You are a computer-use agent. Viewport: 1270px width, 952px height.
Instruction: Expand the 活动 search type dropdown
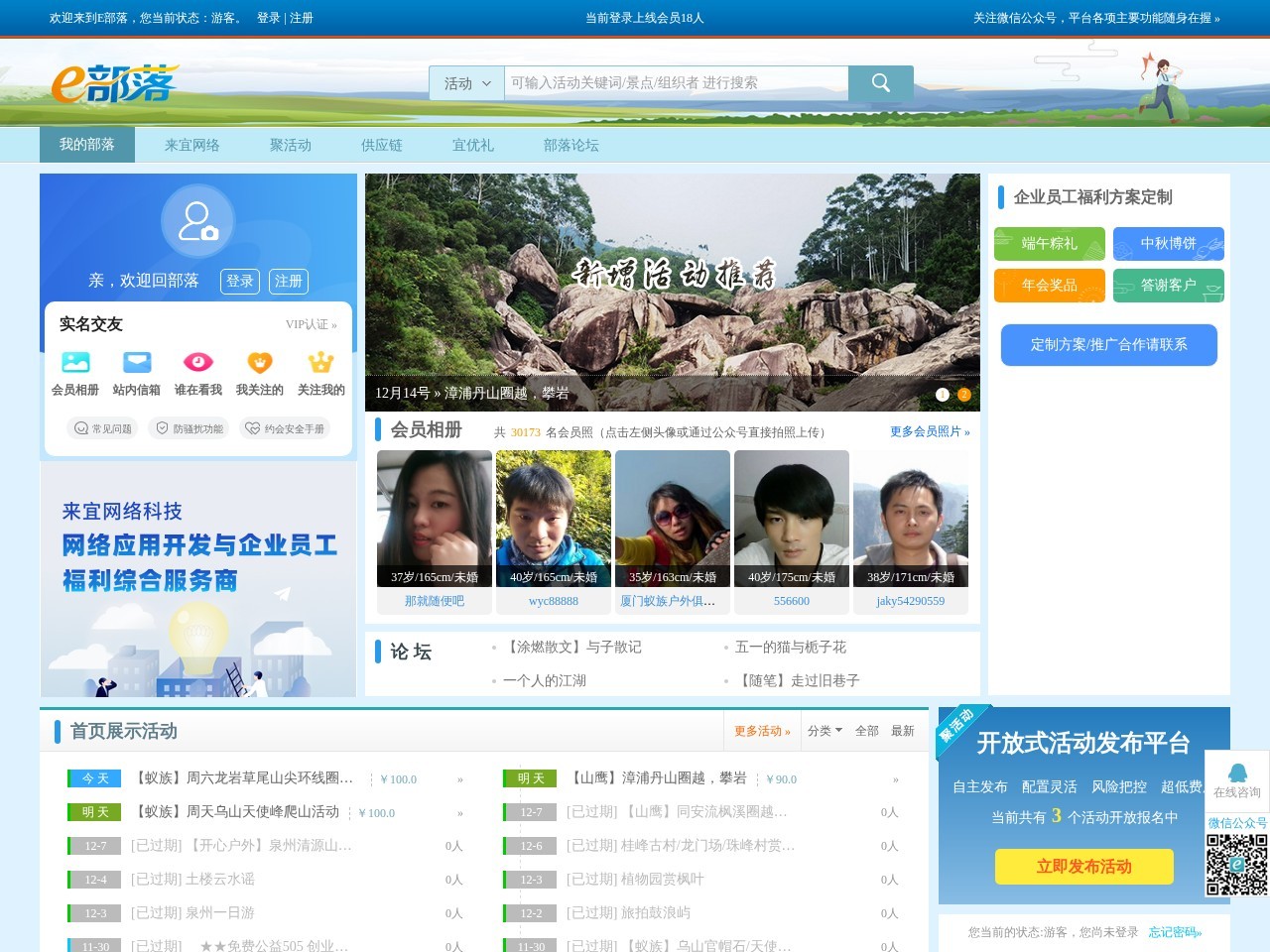tap(466, 83)
